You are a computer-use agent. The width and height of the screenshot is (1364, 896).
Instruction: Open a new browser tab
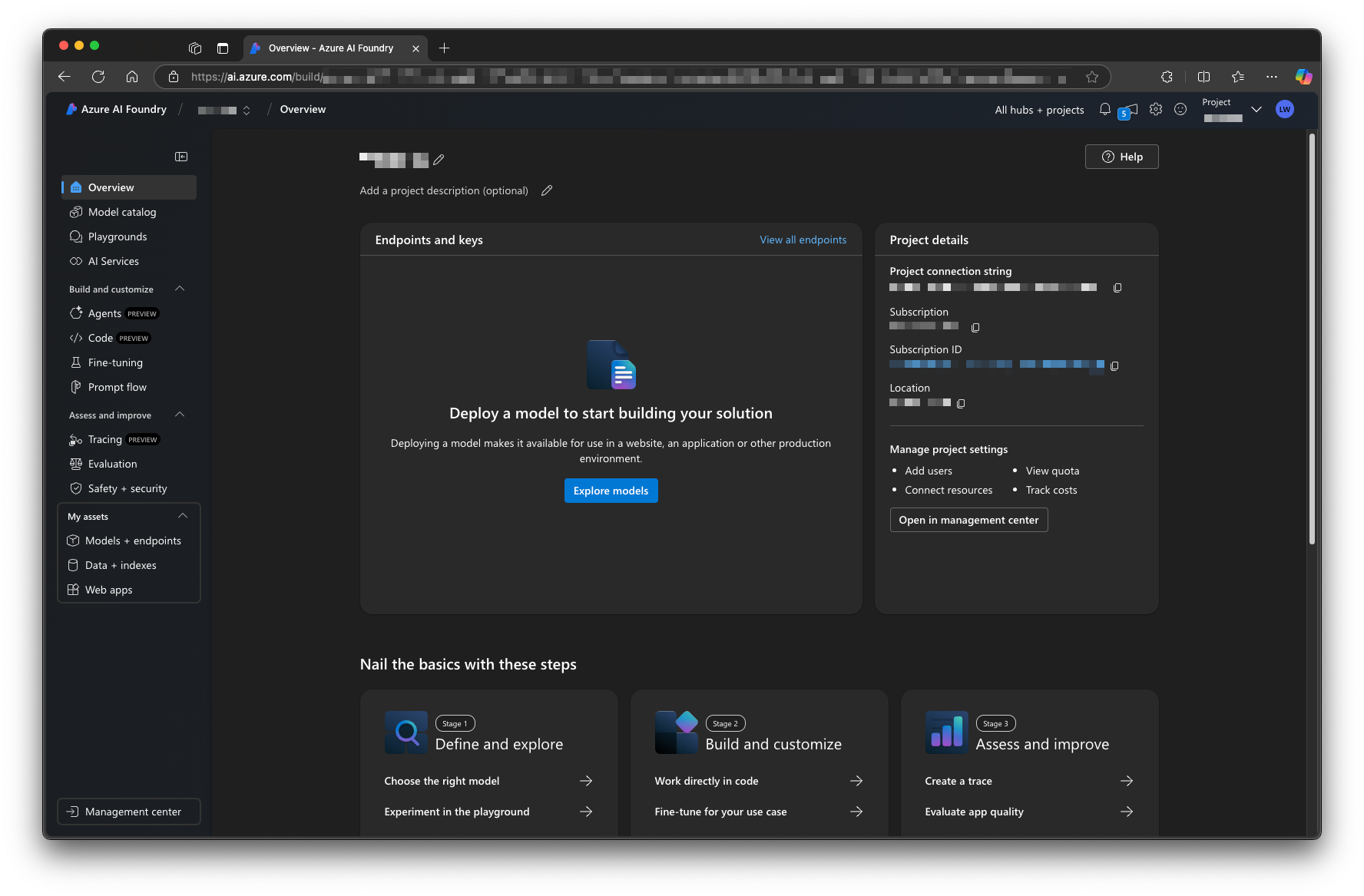444,48
